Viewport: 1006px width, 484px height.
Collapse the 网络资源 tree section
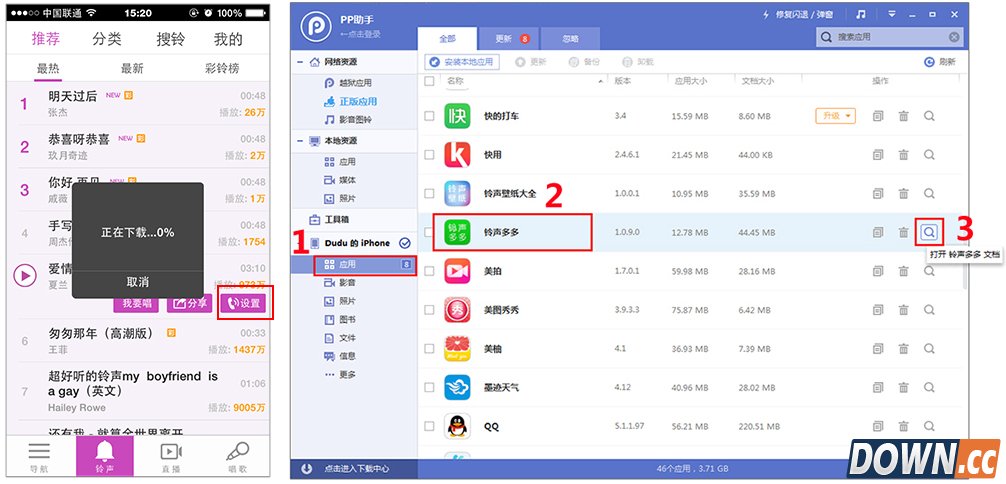point(300,62)
